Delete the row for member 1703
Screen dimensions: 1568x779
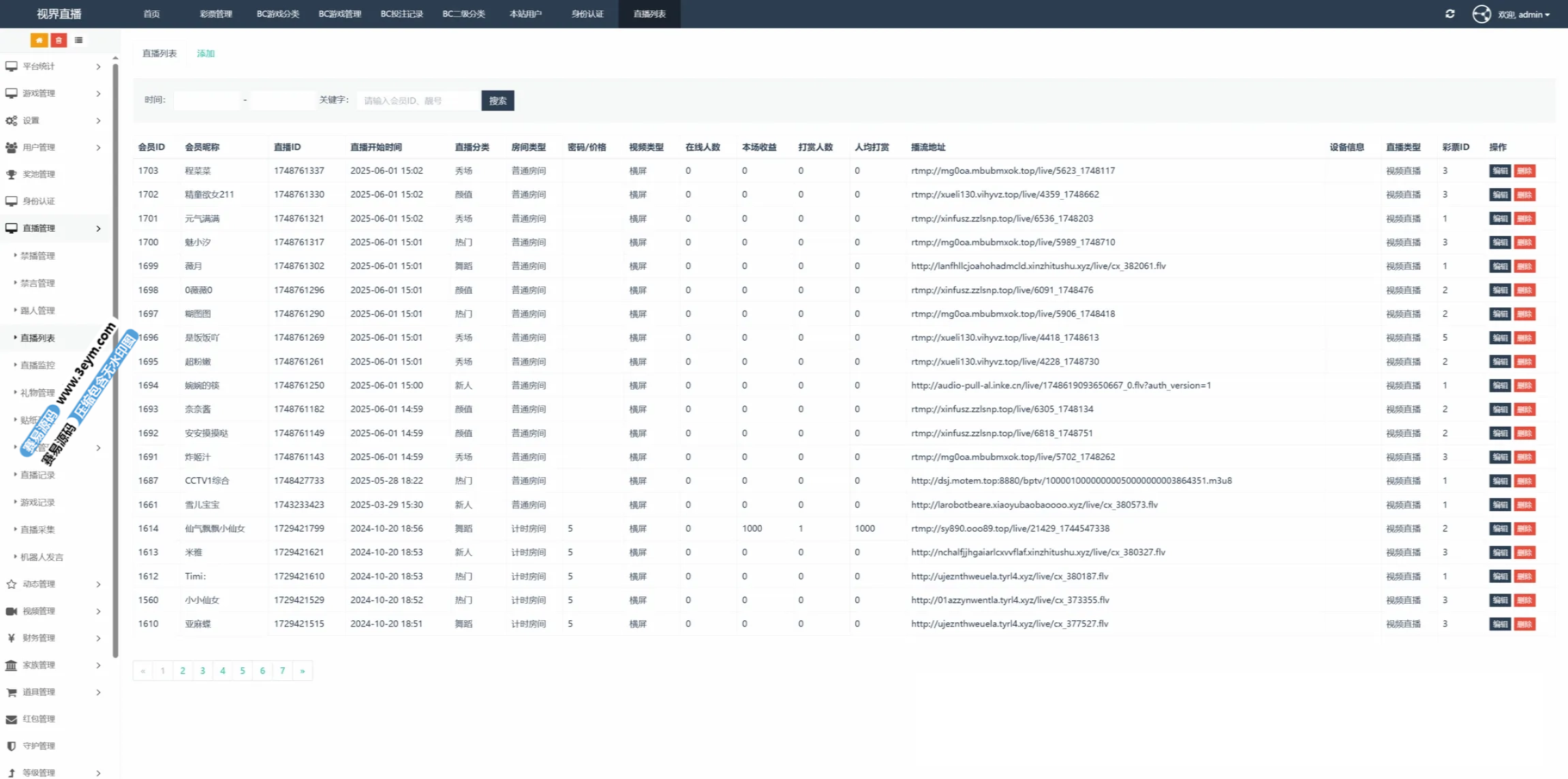click(1524, 171)
